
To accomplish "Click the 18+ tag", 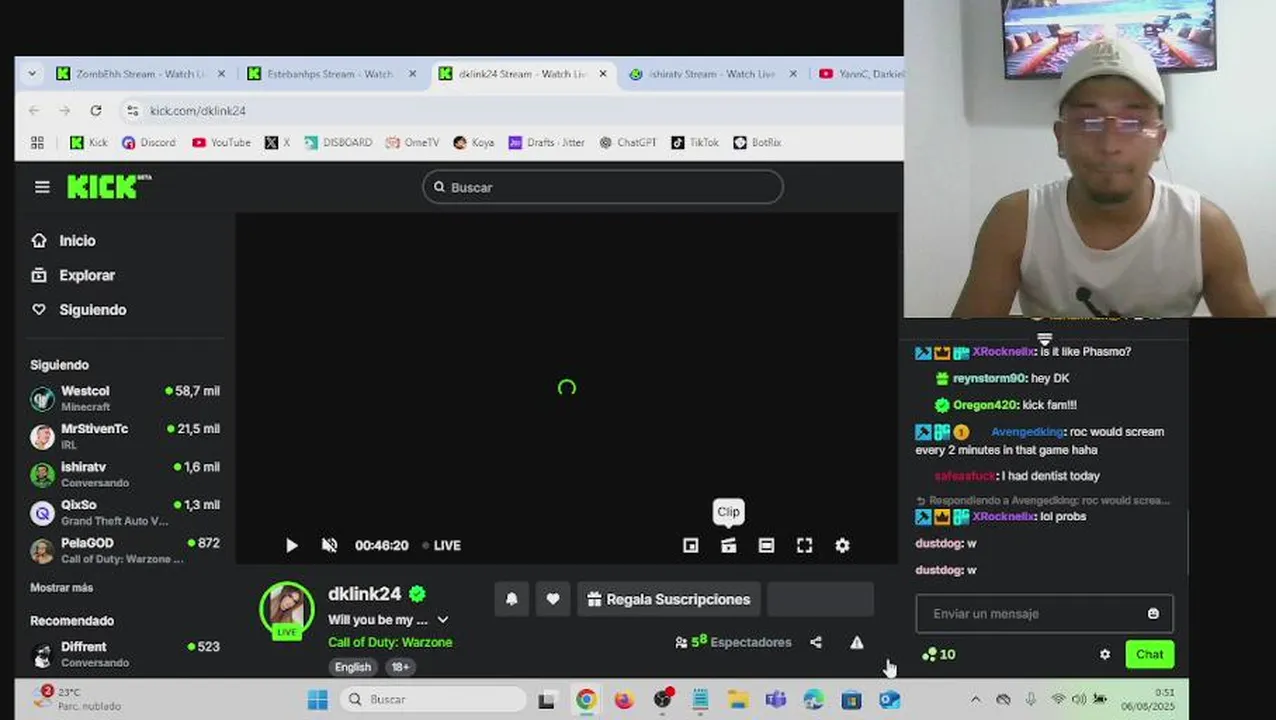I will pyautogui.click(x=400, y=667).
